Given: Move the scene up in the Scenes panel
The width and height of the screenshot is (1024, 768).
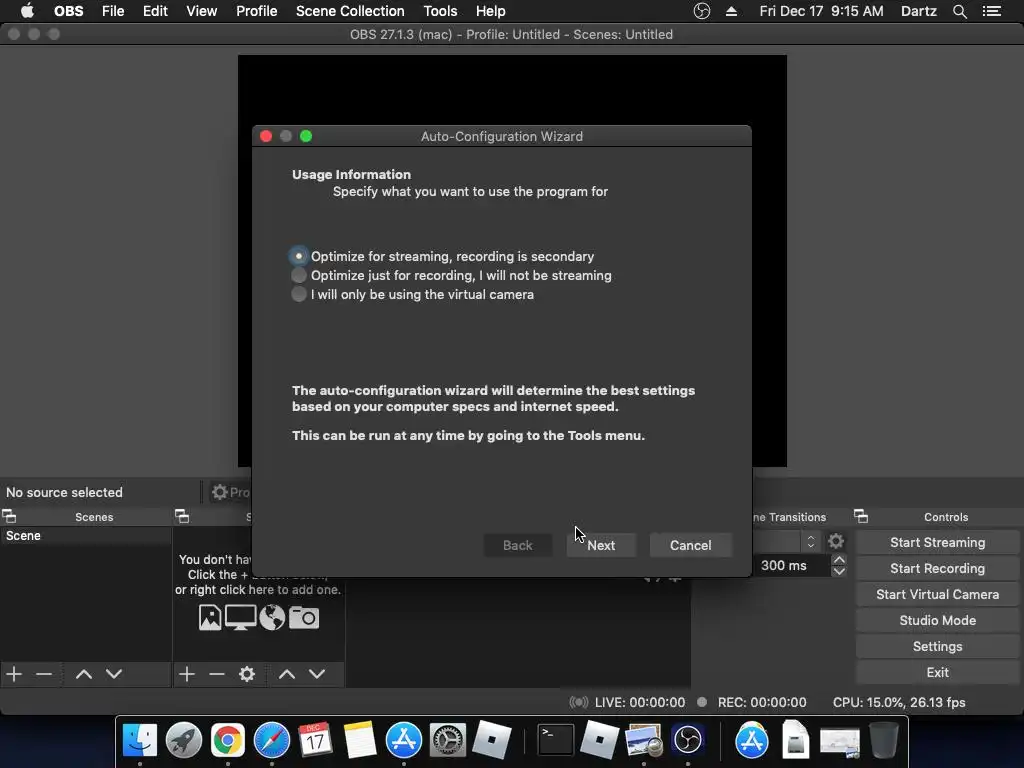Looking at the screenshot, I should pos(84,674).
